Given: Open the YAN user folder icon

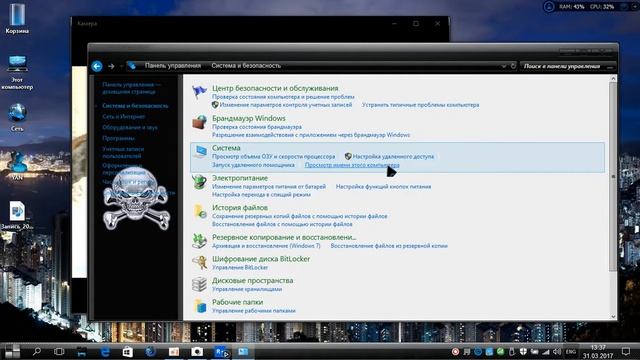Looking at the screenshot, I should click(x=17, y=166).
